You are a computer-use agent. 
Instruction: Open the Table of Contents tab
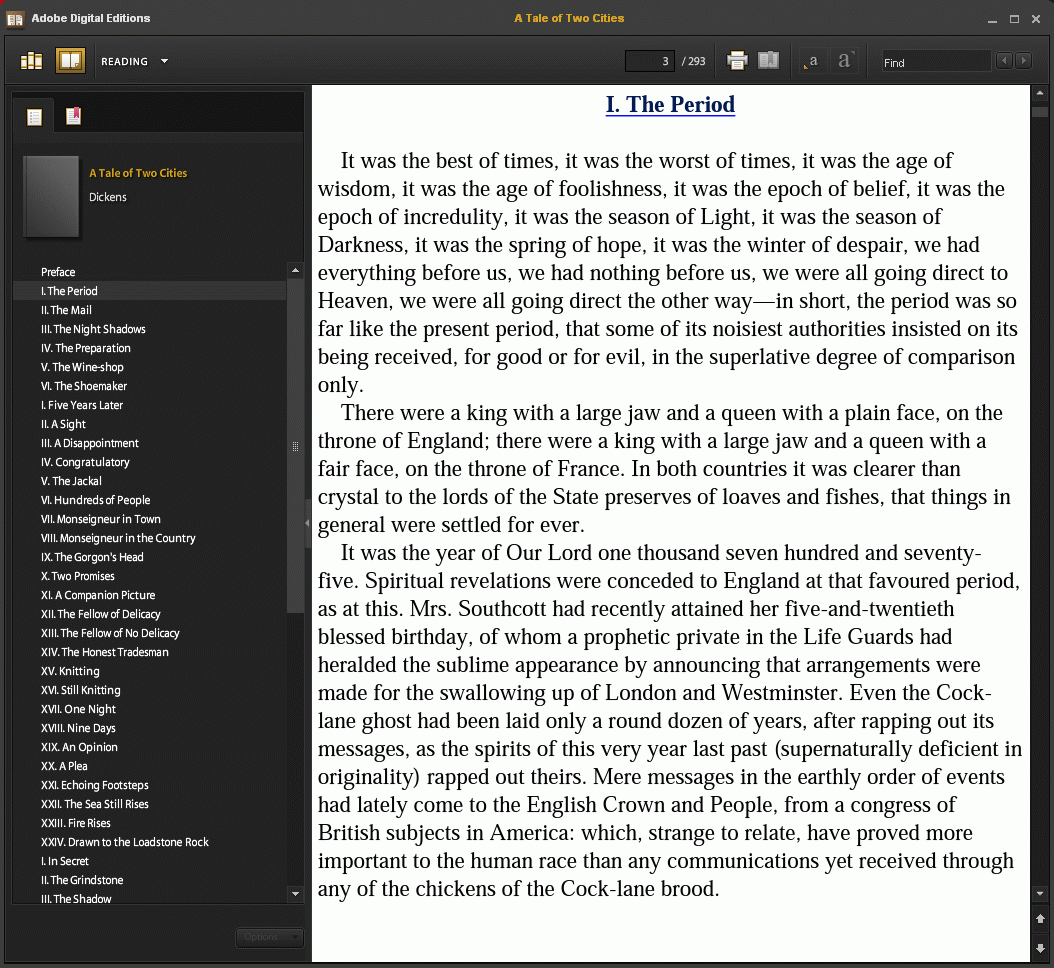click(x=34, y=117)
